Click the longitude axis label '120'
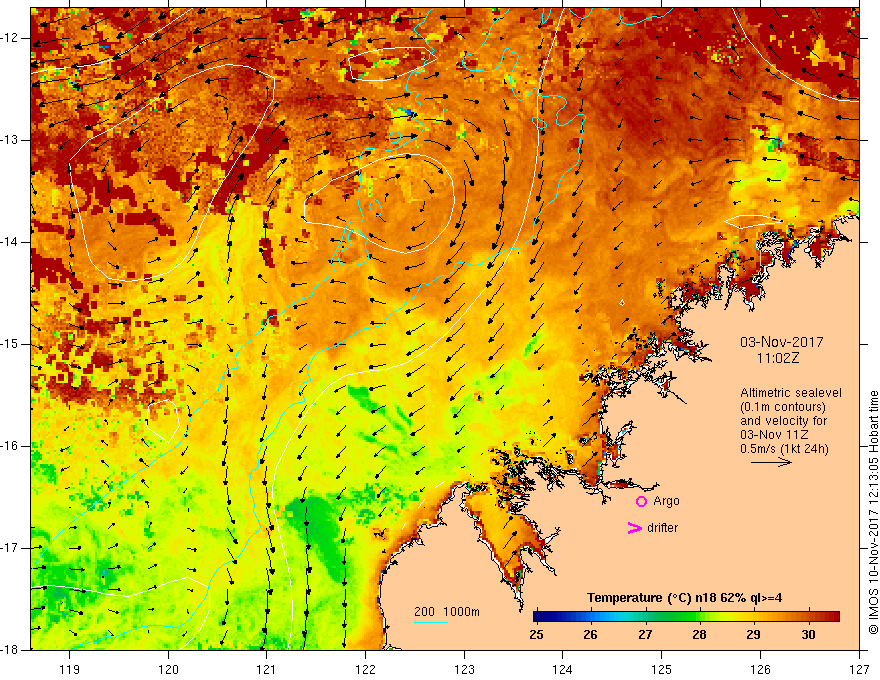The image size is (880, 680). pos(168,669)
